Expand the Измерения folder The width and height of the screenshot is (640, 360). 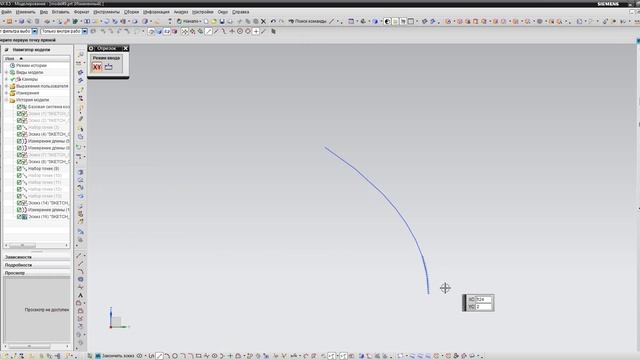[x=6, y=93]
